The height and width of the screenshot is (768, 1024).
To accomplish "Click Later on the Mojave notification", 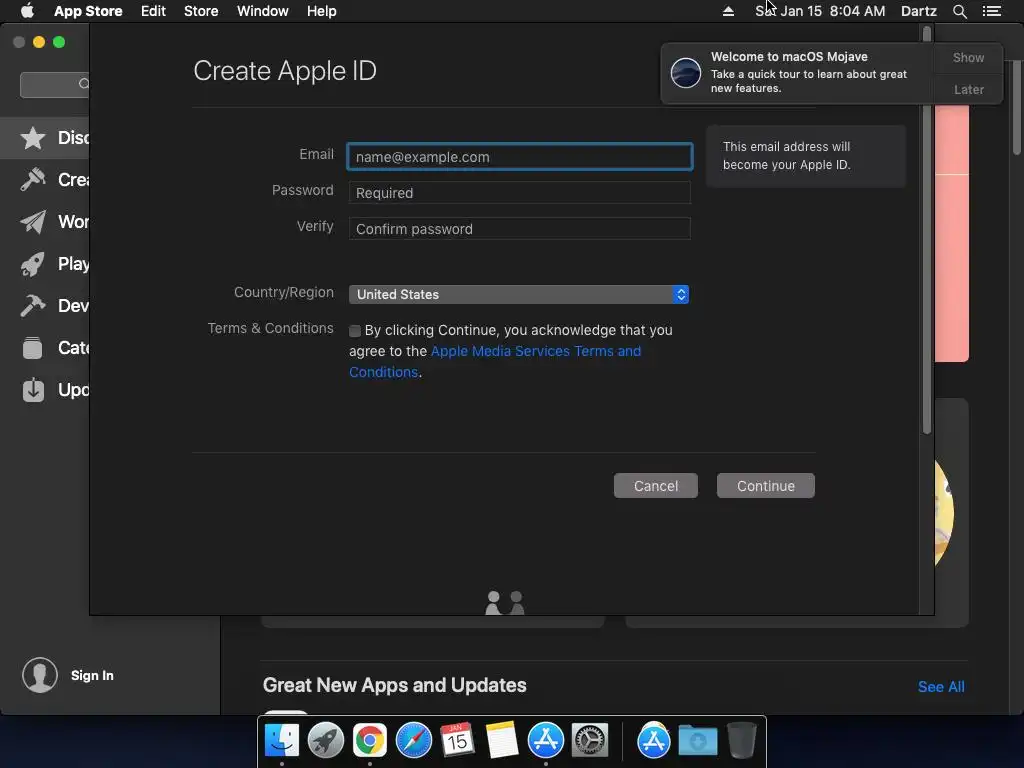I will click(x=968, y=89).
